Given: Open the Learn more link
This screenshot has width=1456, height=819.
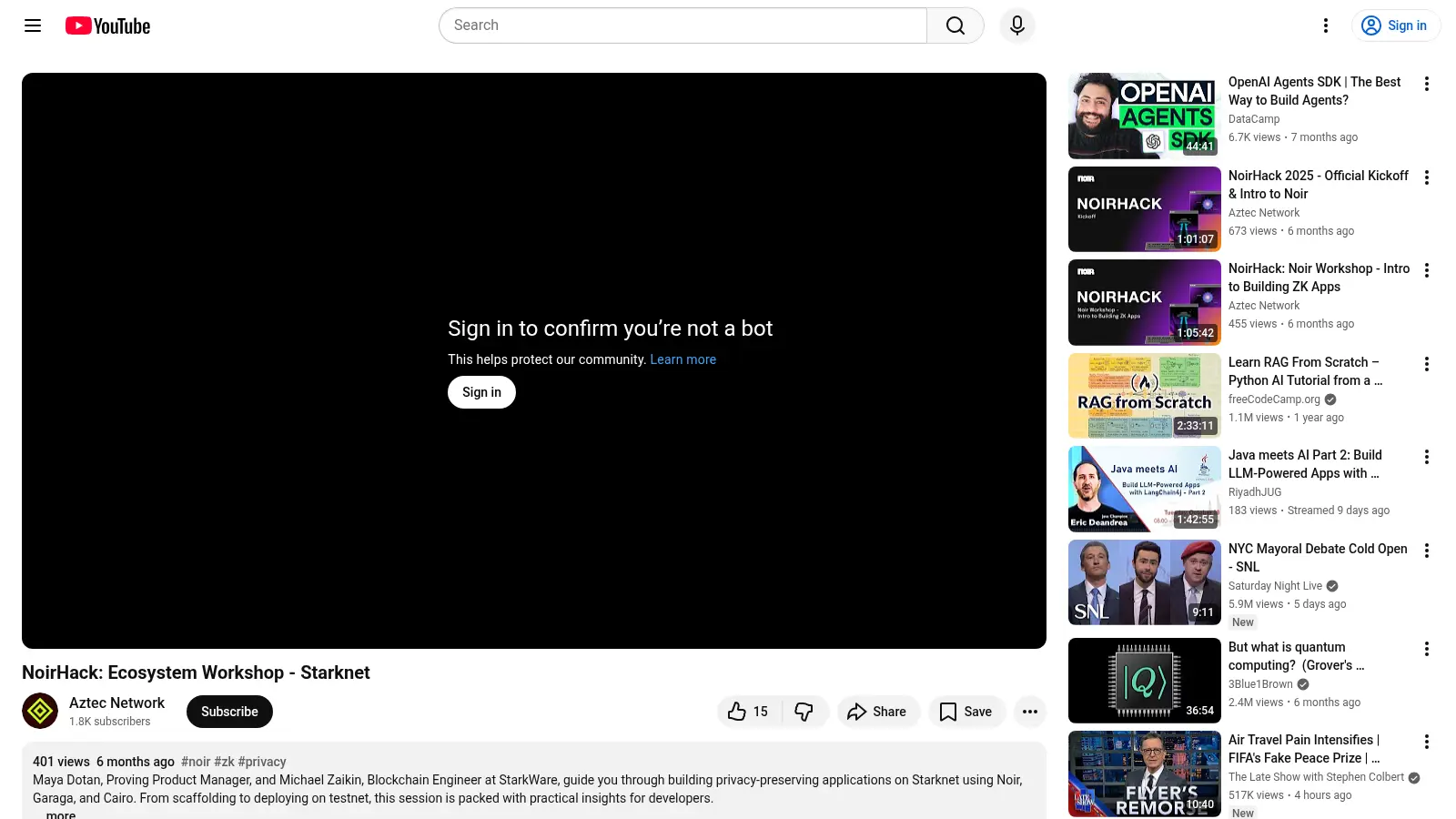Looking at the screenshot, I should [682, 359].
